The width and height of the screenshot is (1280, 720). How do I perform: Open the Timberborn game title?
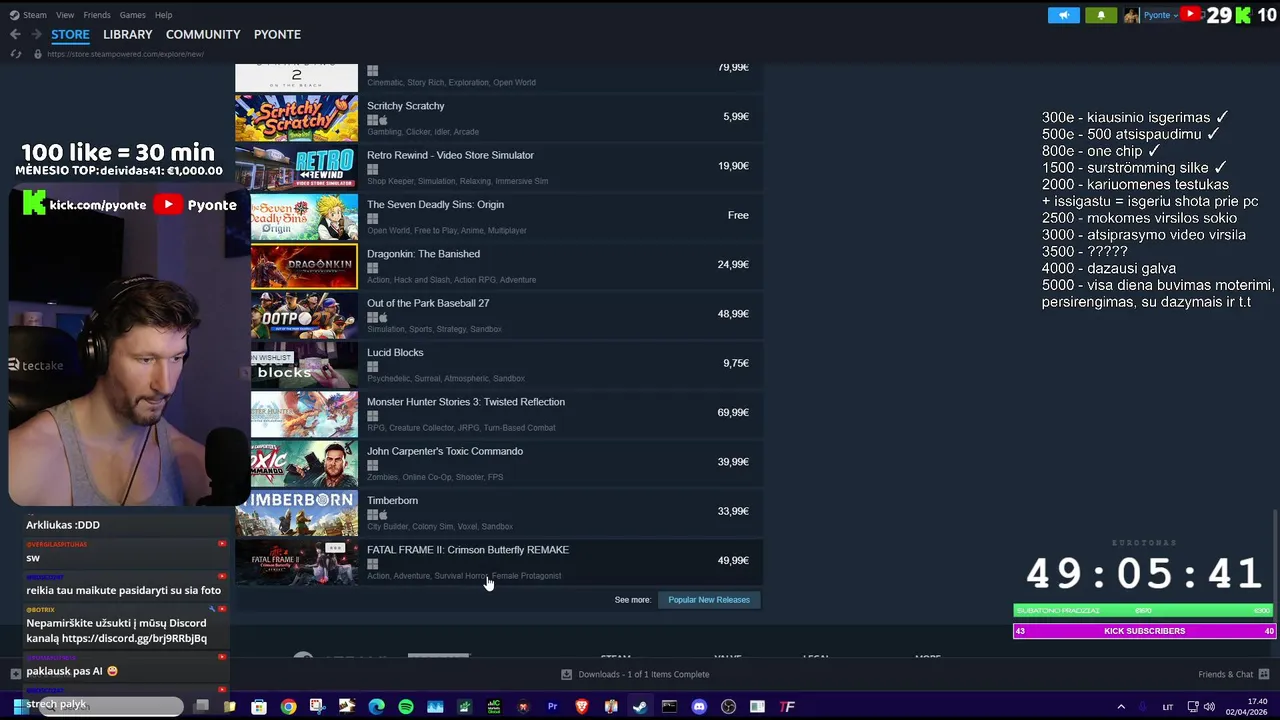[x=392, y=500]
